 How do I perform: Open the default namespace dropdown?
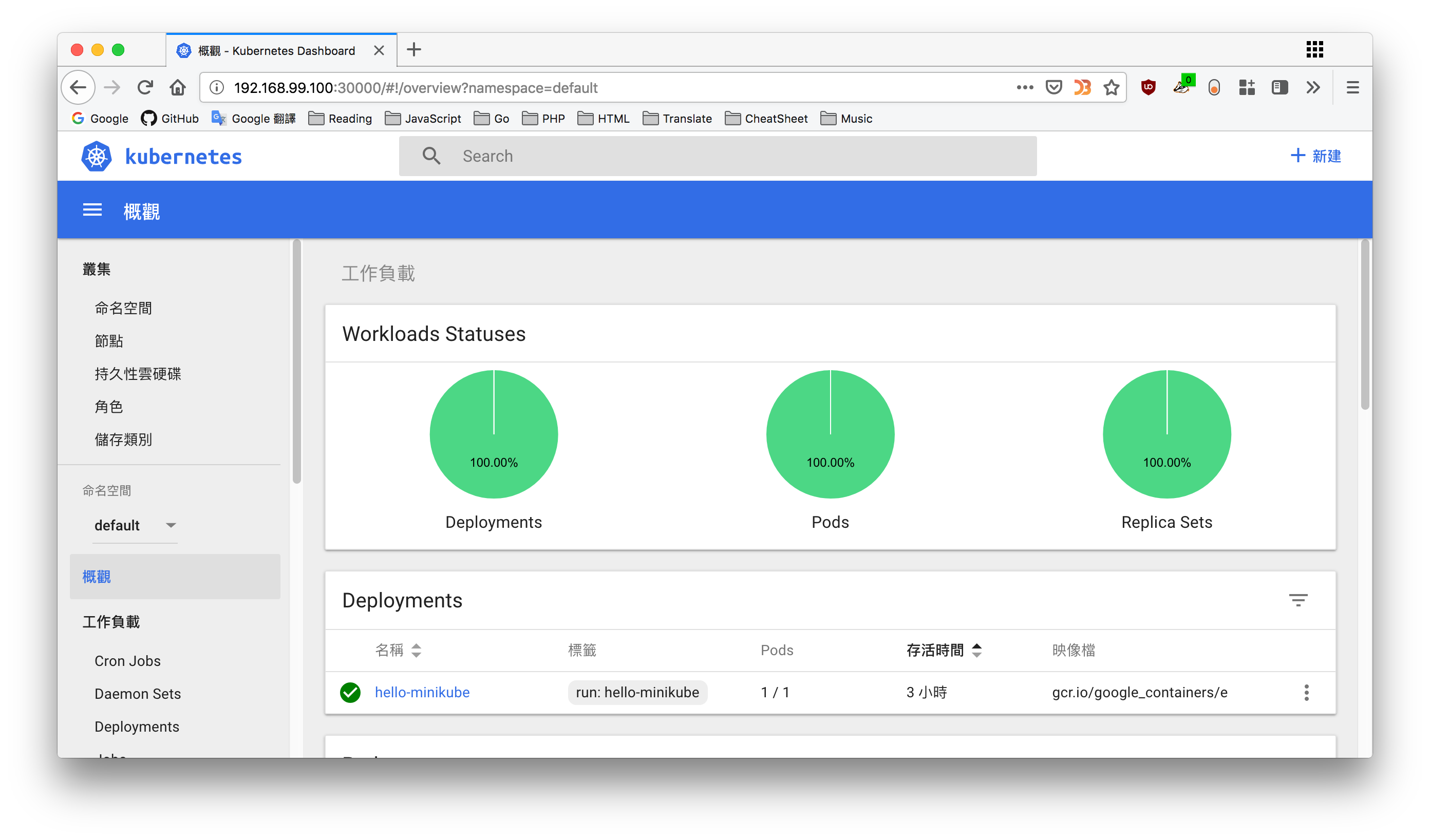[x=135, y=525]
